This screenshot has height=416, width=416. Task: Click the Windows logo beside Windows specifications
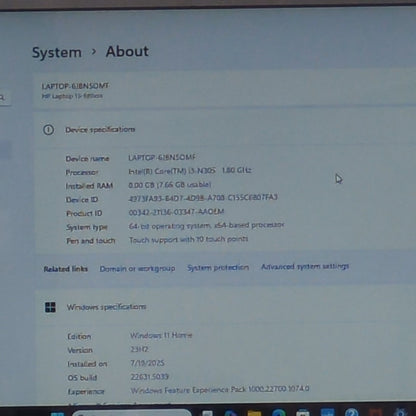(50, 307)
